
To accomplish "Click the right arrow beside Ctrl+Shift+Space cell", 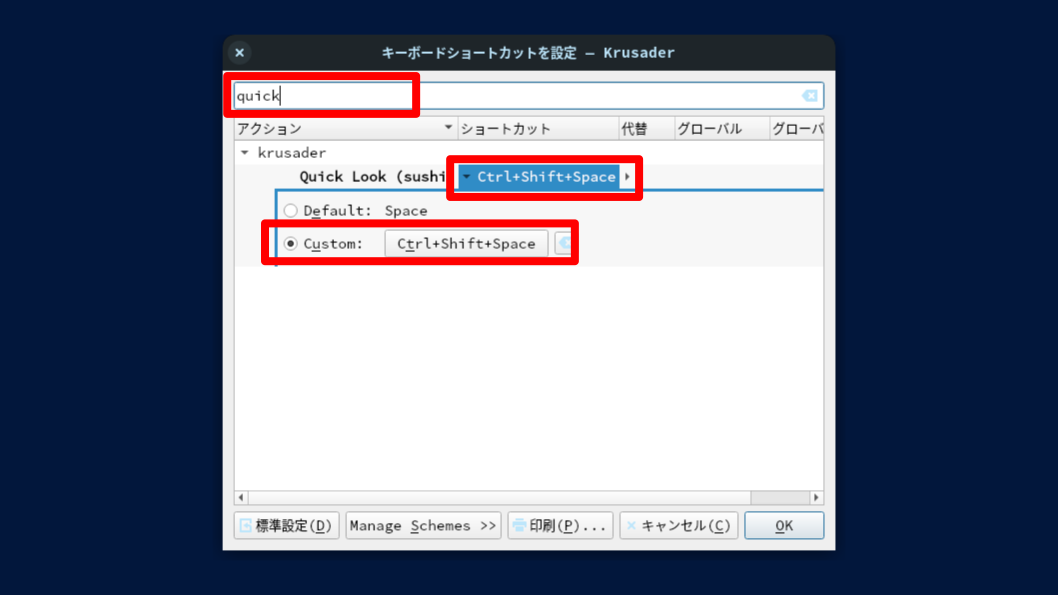I will pos(627,177).
